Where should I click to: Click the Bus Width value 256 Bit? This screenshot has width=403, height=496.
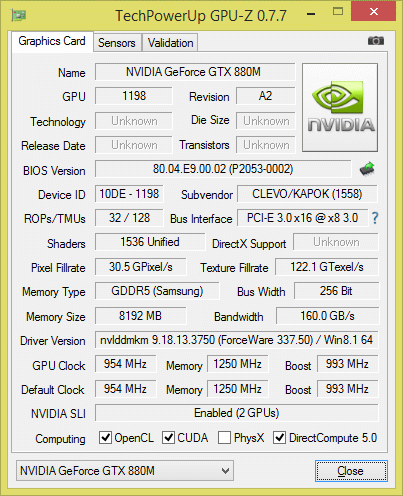[336, 291]
